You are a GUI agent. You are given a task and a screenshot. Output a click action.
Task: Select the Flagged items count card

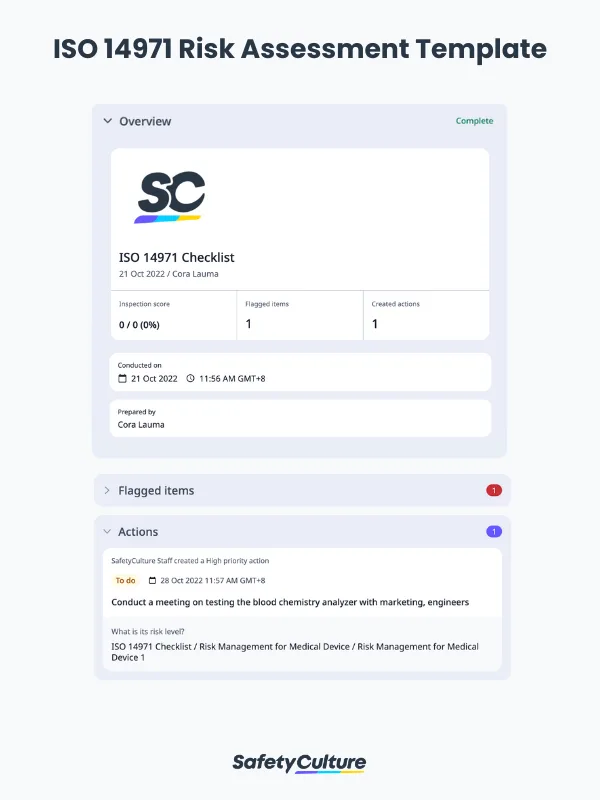coord(300,315)
